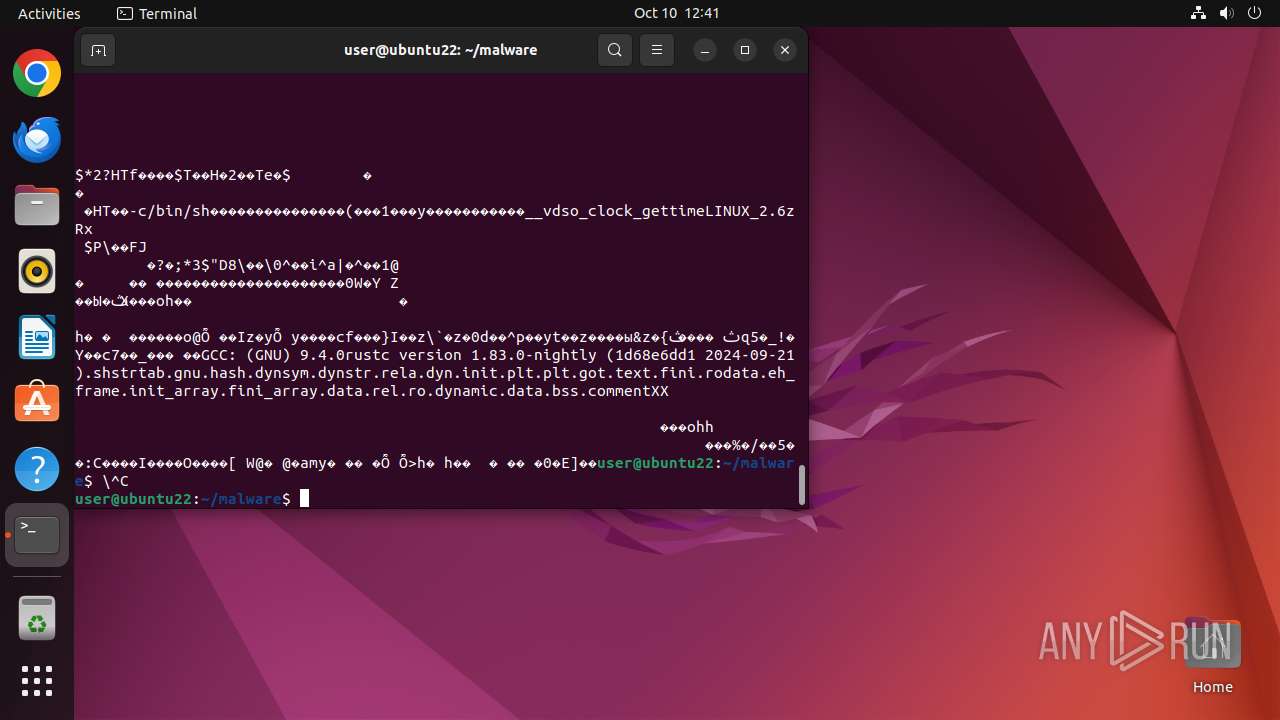Open Ubuntu Software store
This screenshot has width=1280, height=720.
(x=37, y=403)
